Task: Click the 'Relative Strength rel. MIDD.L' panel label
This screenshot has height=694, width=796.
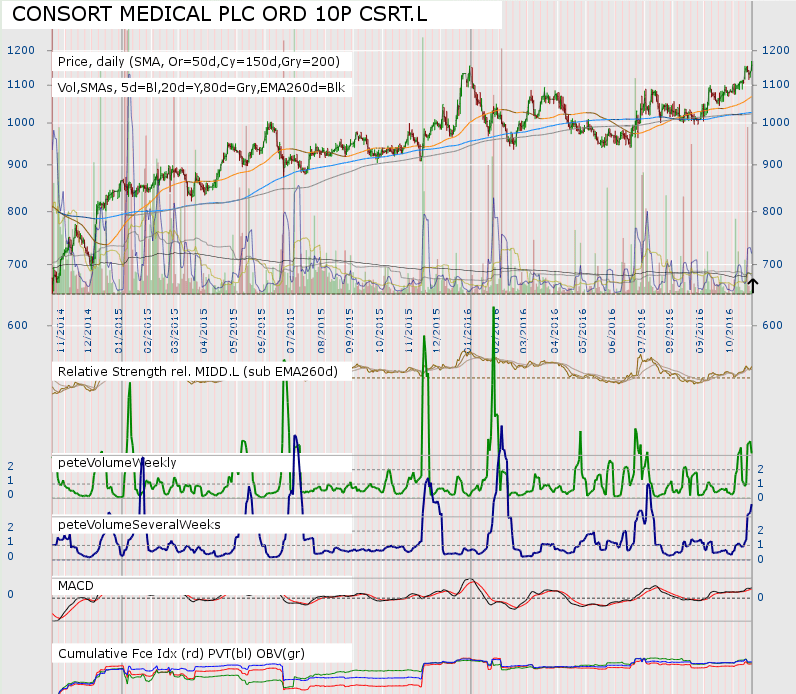Action: click(x=197, y=372)
